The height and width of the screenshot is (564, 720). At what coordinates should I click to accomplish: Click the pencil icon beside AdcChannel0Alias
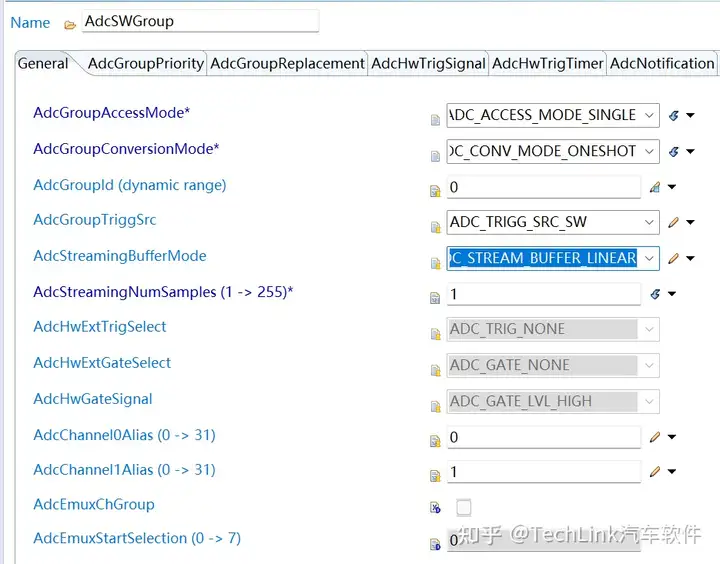(x=655, y=437)
